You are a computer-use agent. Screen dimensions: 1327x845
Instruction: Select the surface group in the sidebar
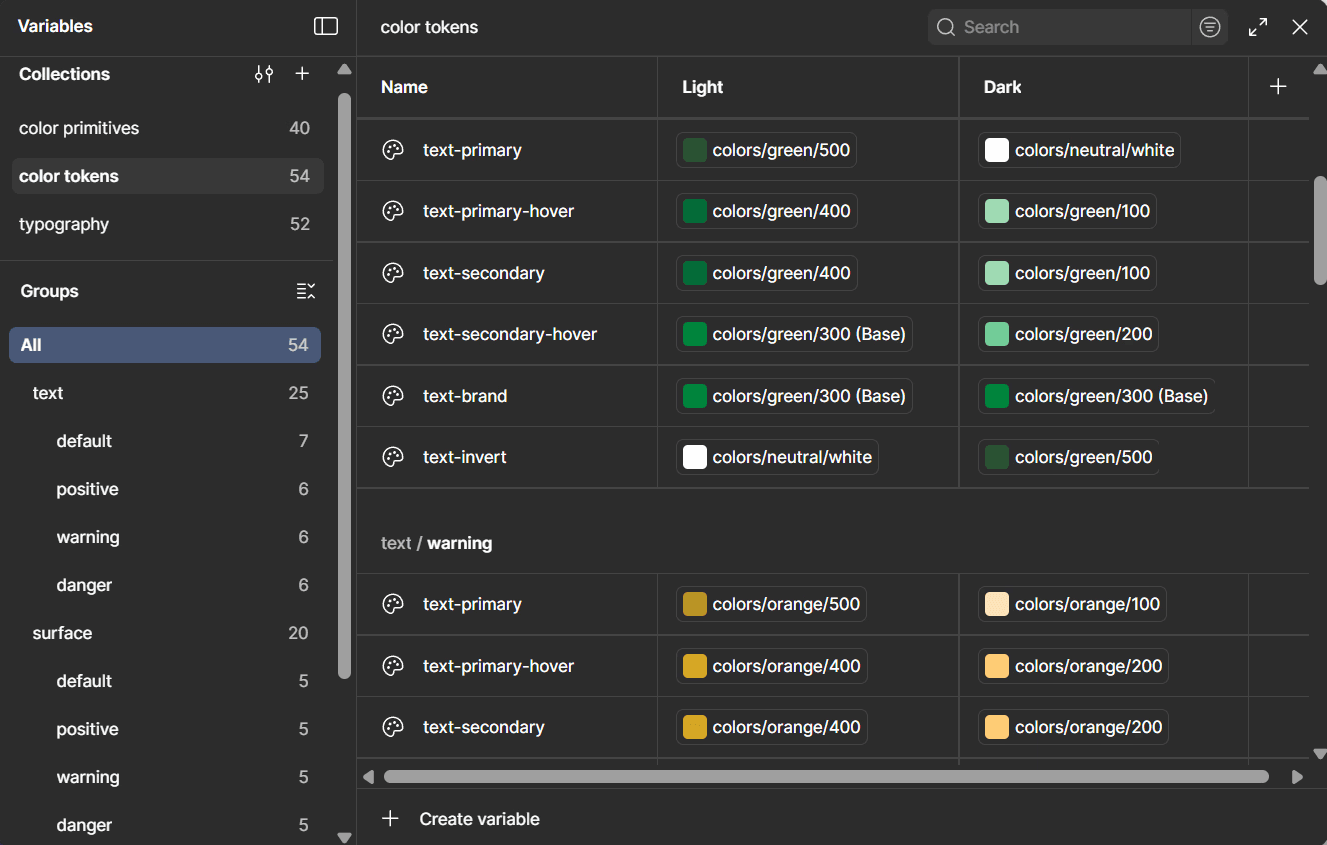[62, 633]
